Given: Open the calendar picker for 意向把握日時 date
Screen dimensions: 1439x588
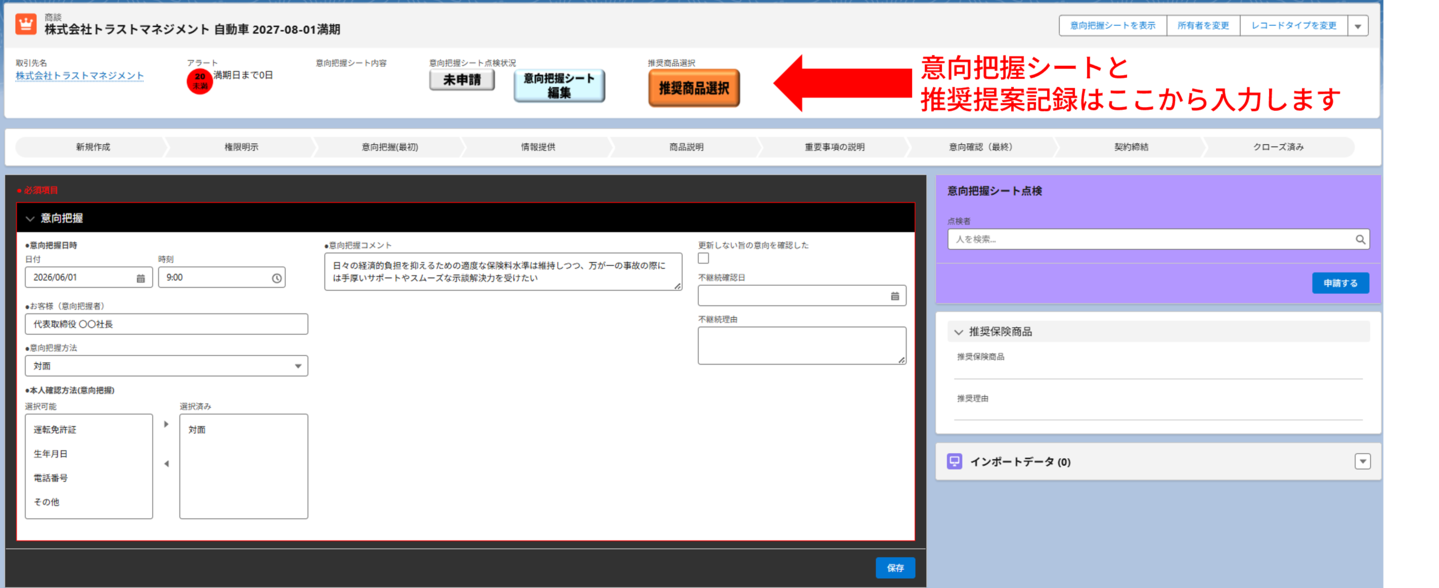Looking at the screenshot, I should 140,278.
